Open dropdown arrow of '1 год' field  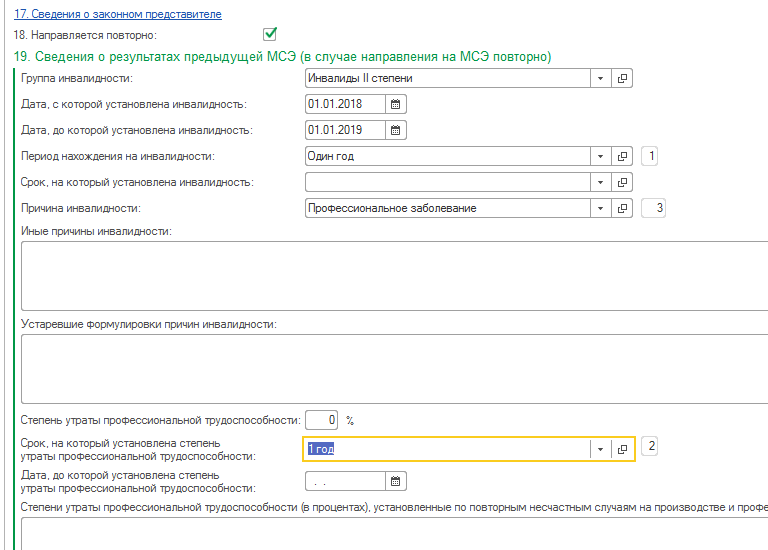tap(600, 449)
